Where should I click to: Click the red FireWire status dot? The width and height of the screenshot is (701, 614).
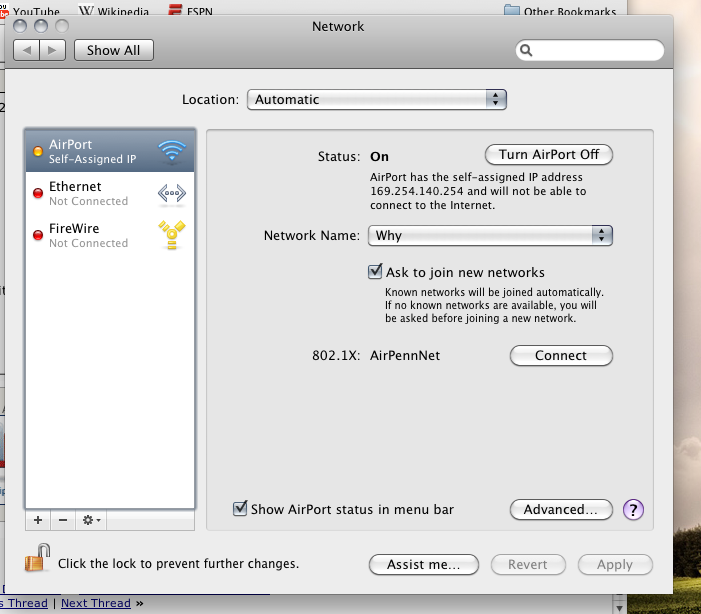pos(38,235)
